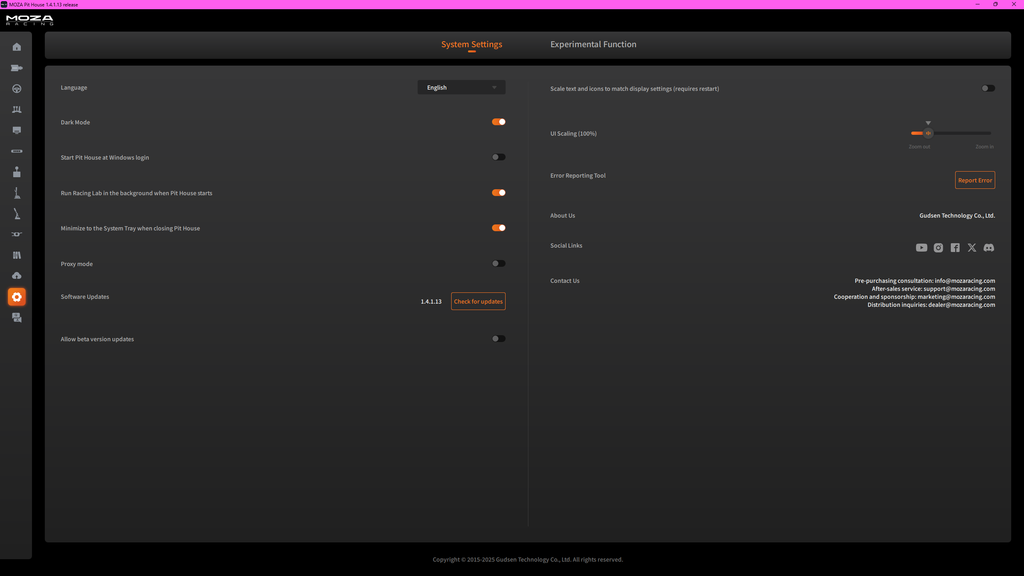Open the steering wheel settings icon
Image resolution: width=1024 pixels, height=576 pixels.
pyautogui.click(x=16, y=89)
